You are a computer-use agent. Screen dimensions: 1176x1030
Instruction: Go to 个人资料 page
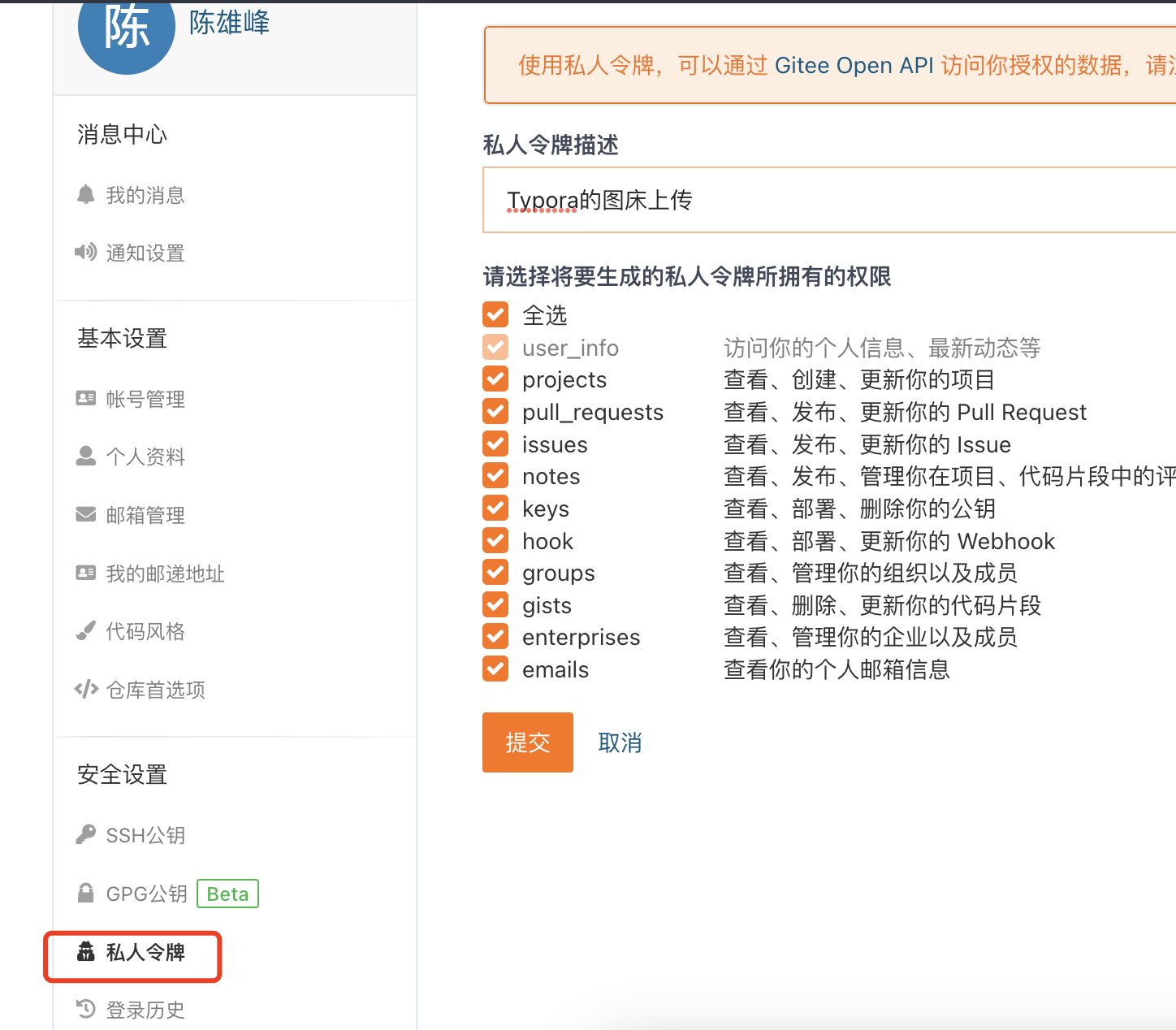[145, 457]
